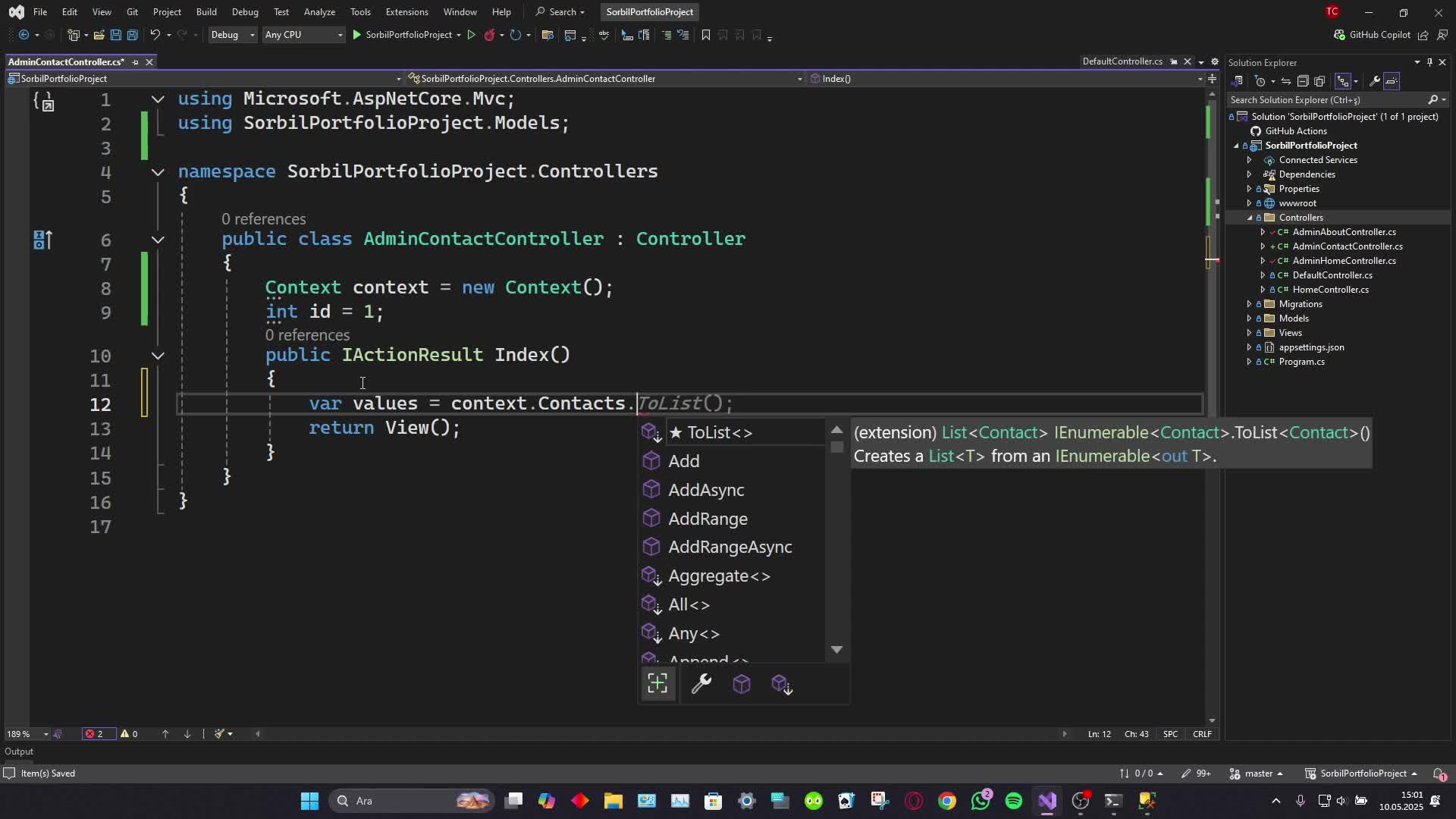Click the IntelliSense list scroll-down arrow

[x=836, y=650]
